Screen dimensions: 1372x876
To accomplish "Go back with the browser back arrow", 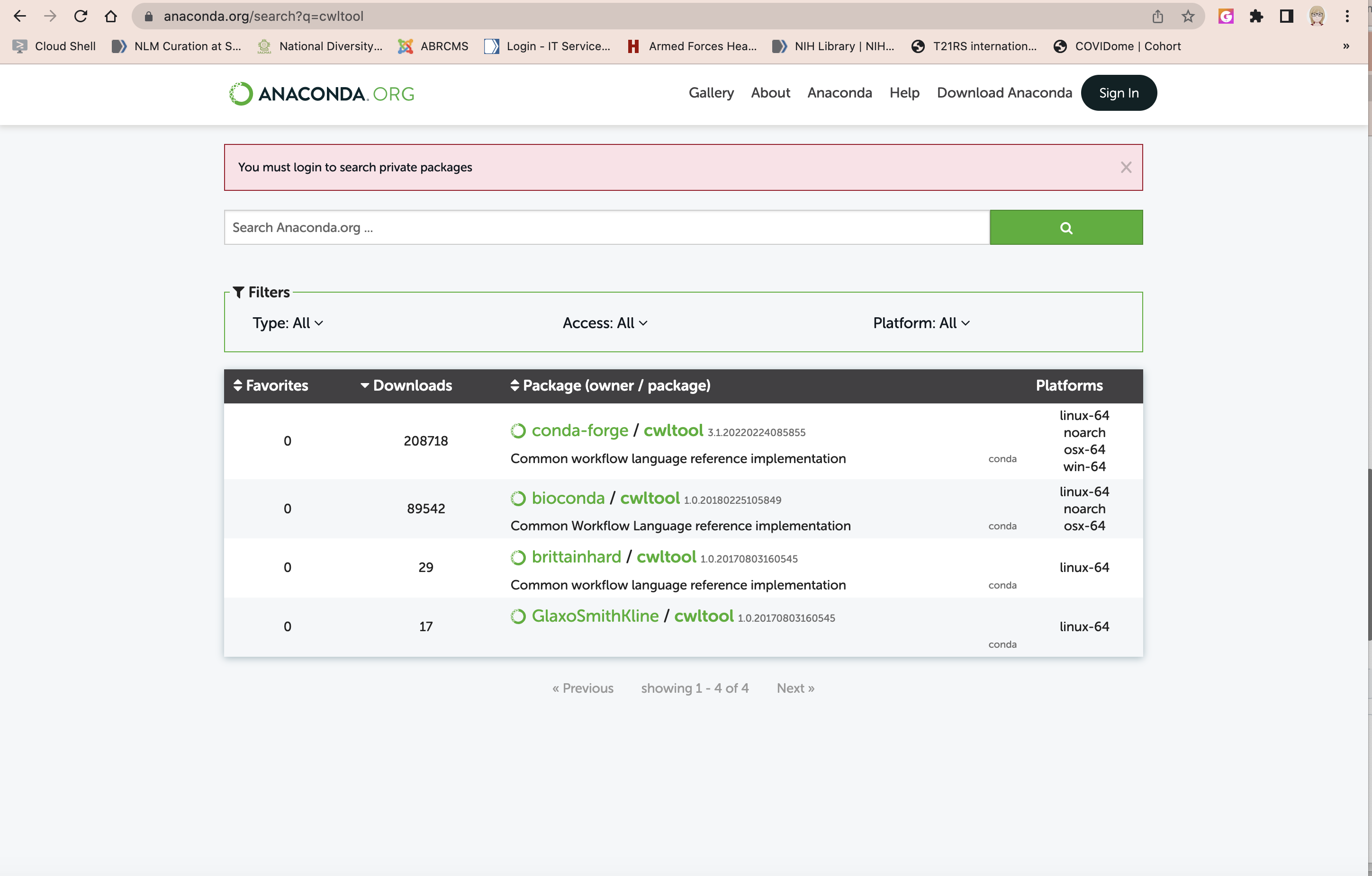I will pyautogui.click(x=20, y=16).
